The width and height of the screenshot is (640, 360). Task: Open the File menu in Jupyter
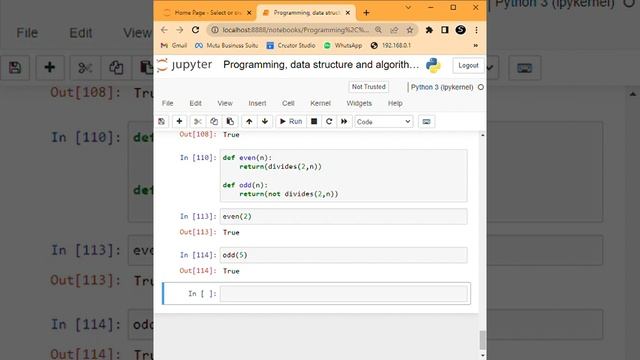point(167,103)
